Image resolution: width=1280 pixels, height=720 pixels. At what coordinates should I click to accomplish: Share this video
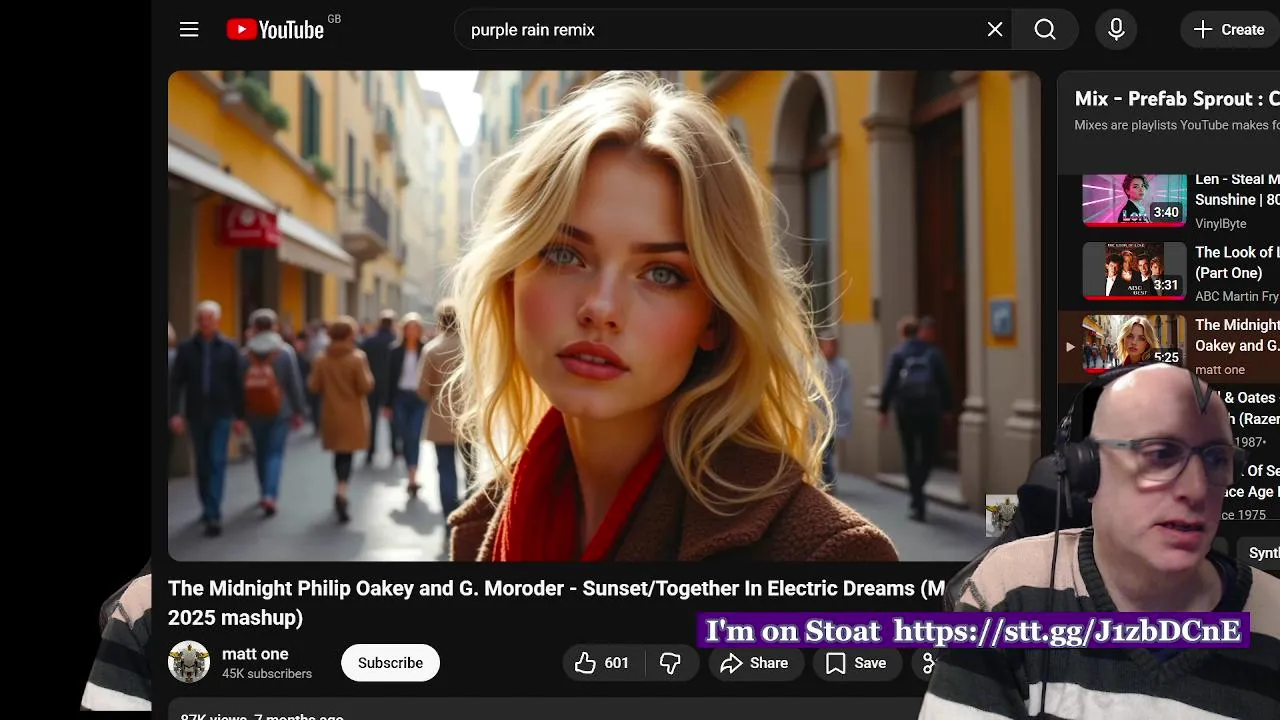pos(754,663)
